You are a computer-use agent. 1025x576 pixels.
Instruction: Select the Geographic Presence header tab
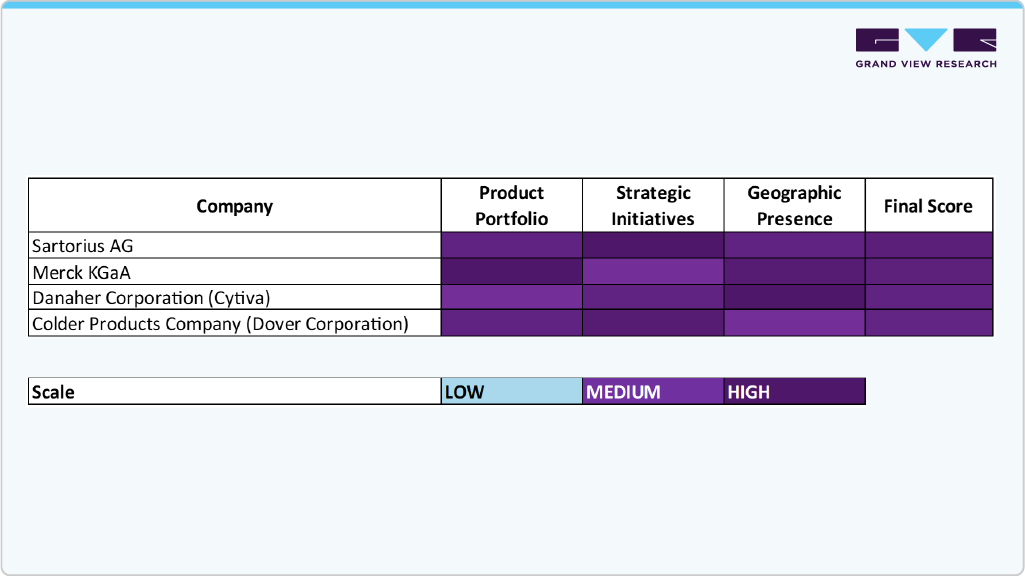794,205
